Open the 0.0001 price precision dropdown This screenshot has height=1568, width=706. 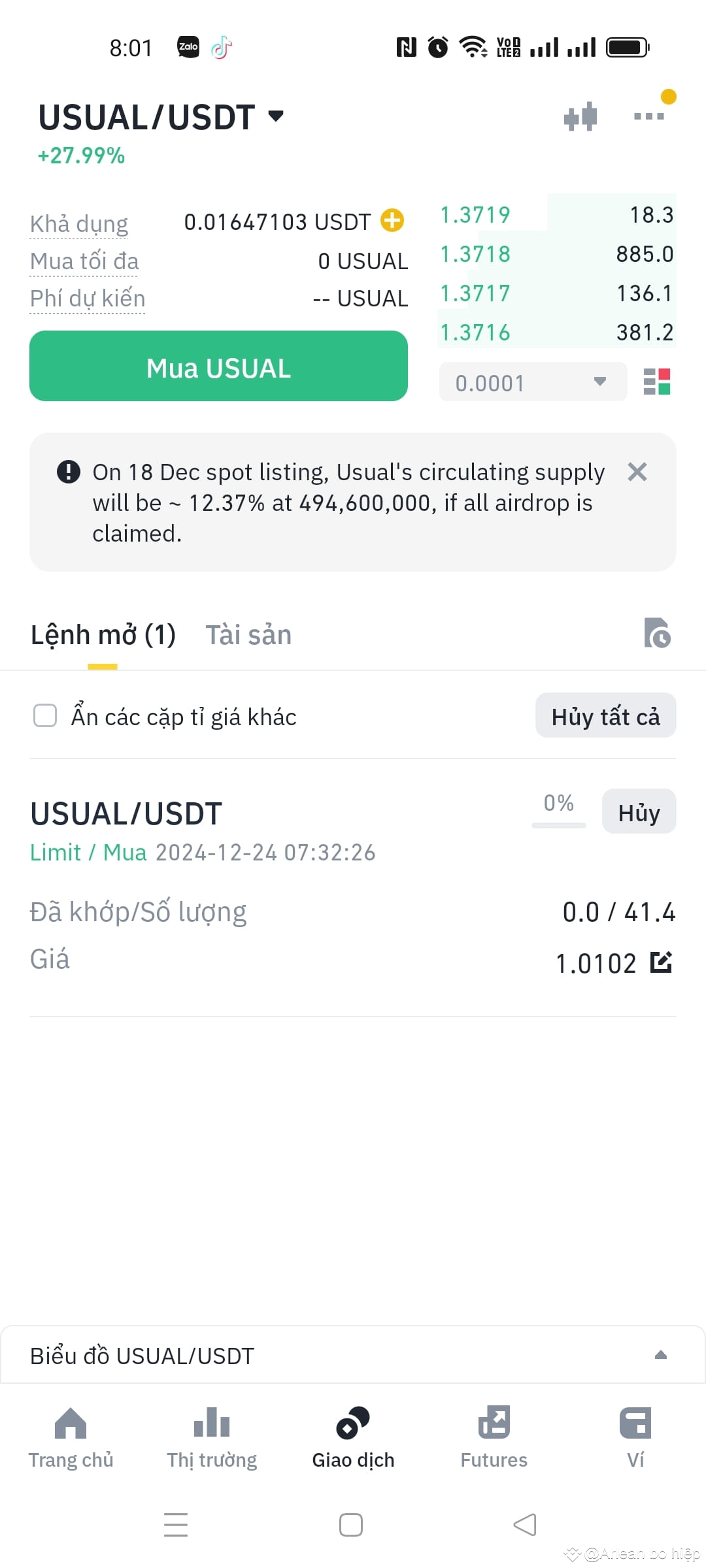tap(533, 382)
